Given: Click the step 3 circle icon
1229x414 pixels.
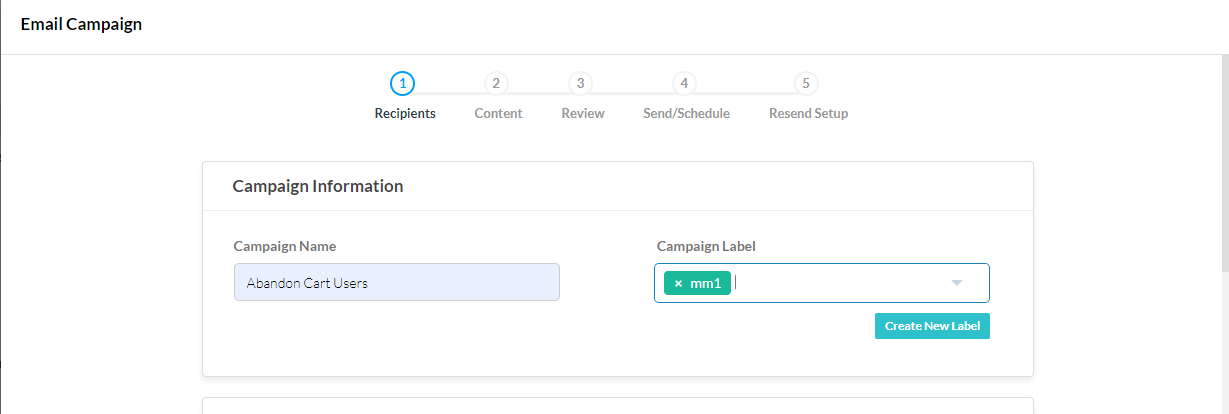Looking at the screenshot, I should 580,83.
